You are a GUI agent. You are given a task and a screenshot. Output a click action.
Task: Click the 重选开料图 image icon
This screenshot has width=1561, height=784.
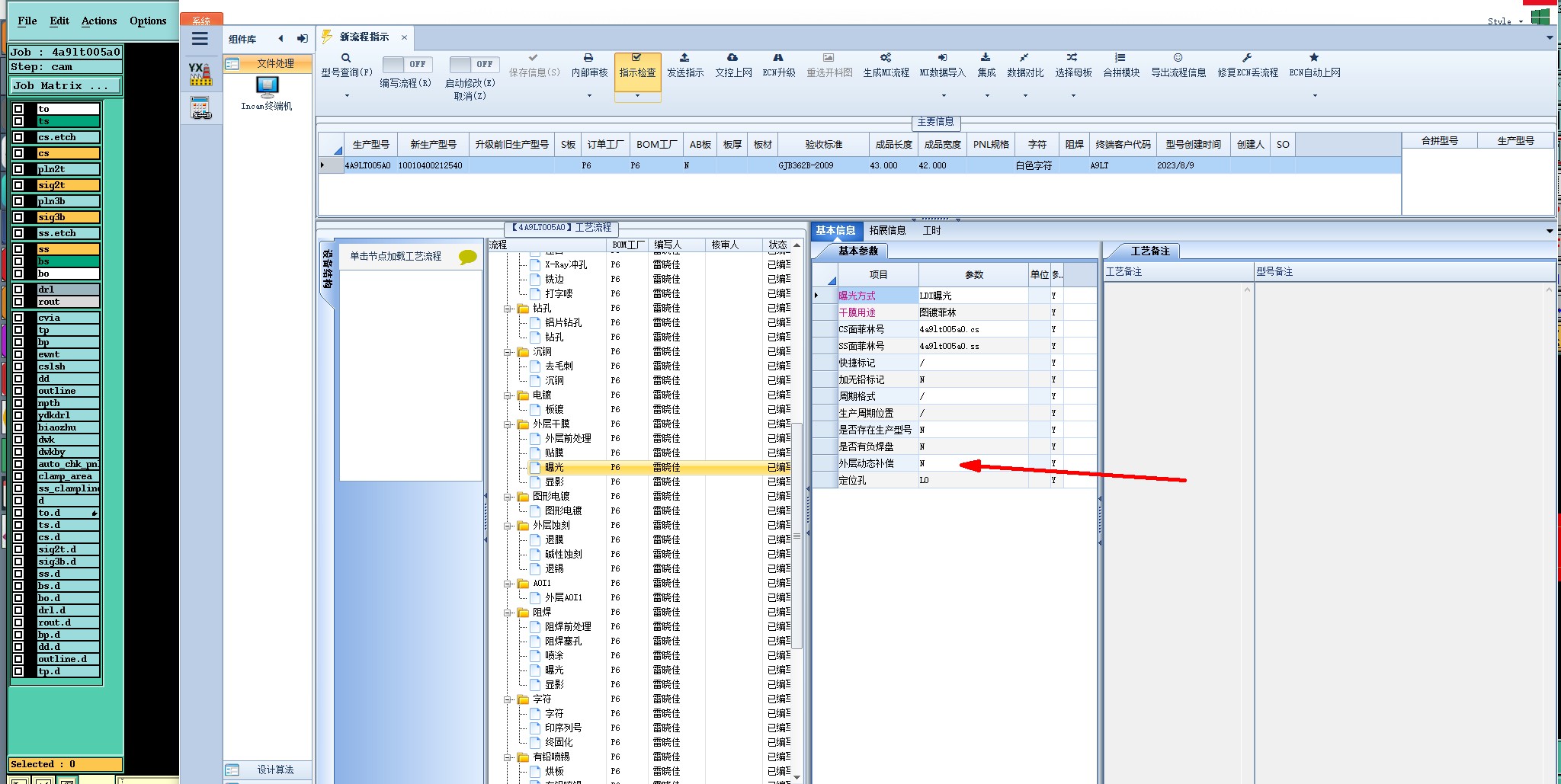[829, 58]
